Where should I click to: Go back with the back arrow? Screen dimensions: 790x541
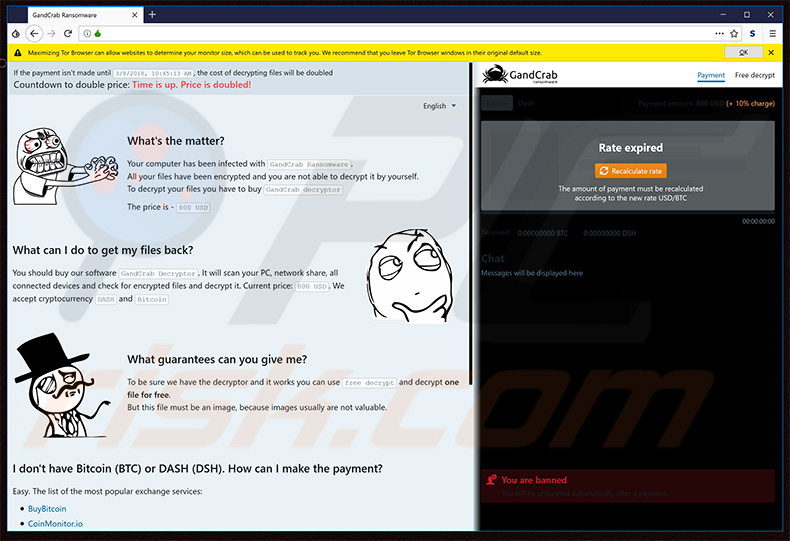point(34,34)
